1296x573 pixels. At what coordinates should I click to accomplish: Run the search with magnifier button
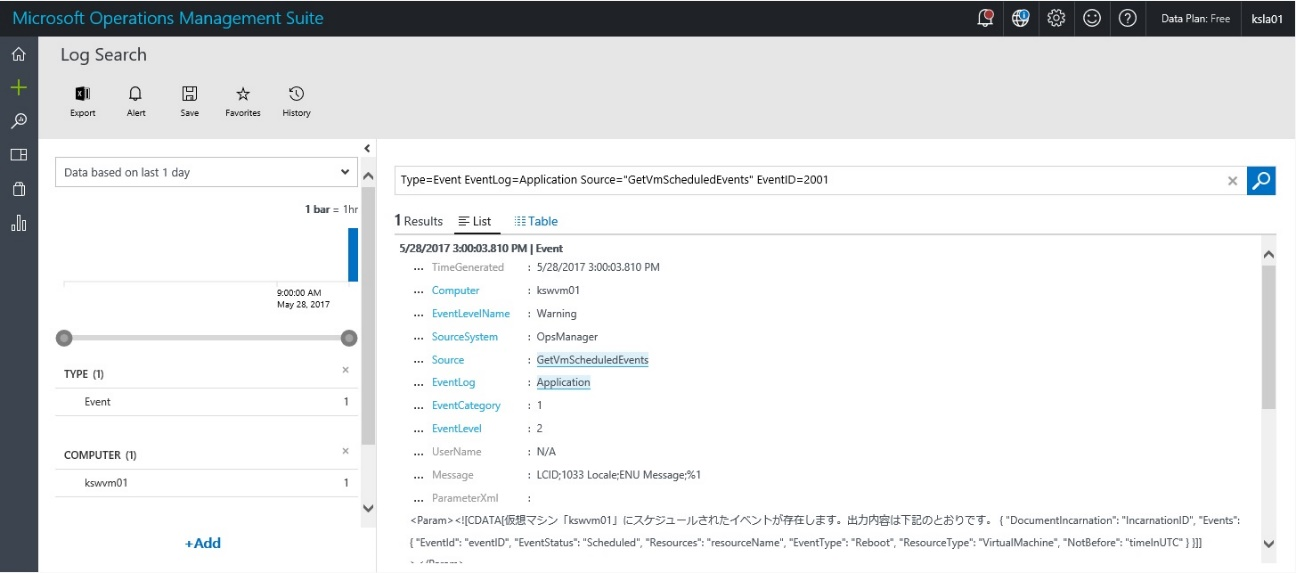point(1261,180)
